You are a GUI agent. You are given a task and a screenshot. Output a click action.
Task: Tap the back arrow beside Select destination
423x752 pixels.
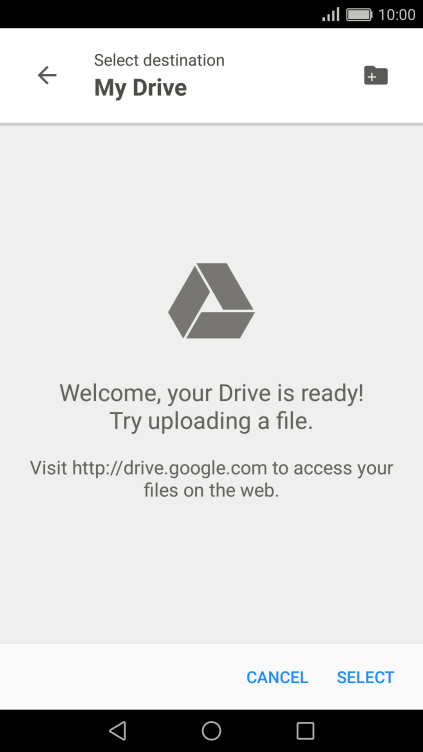47,75
